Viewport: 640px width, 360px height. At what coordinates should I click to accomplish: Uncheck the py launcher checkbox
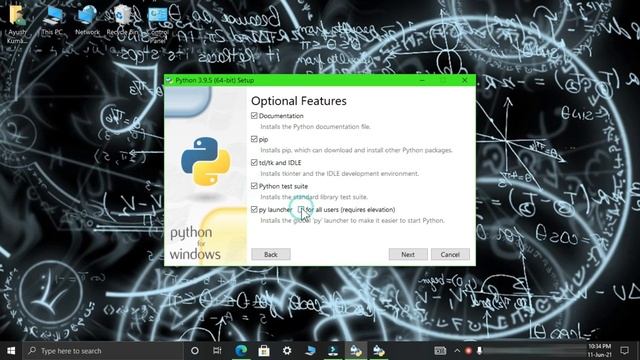pyautogui.click(x=254, y=209)
